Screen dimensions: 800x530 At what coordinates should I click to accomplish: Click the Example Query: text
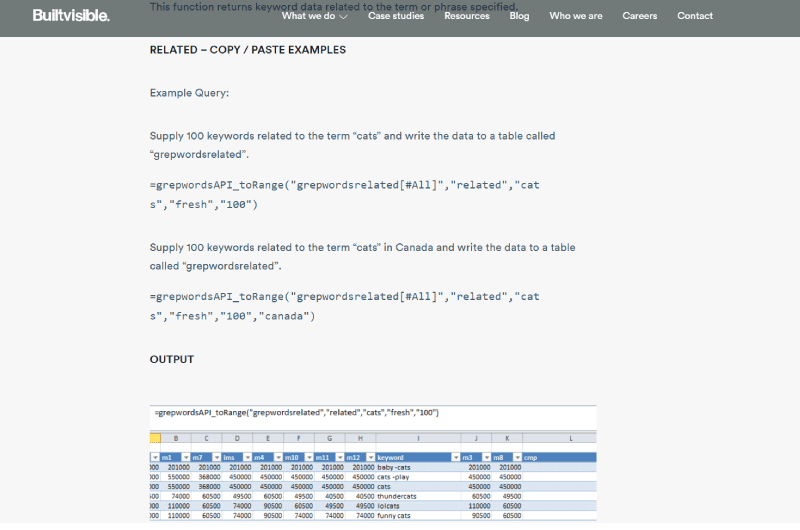click(x=189, y=93)
